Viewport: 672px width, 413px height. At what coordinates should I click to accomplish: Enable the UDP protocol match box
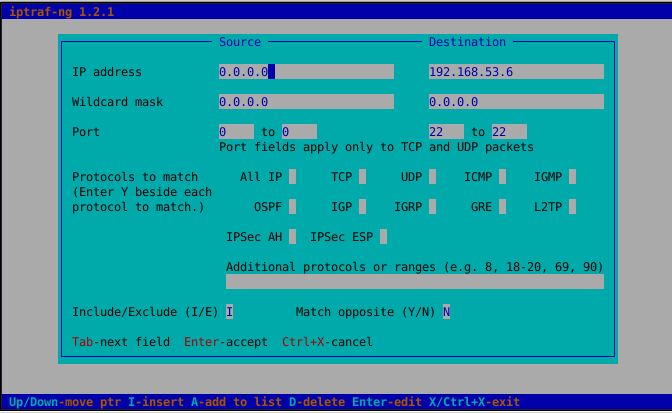[x=432, y=177]
